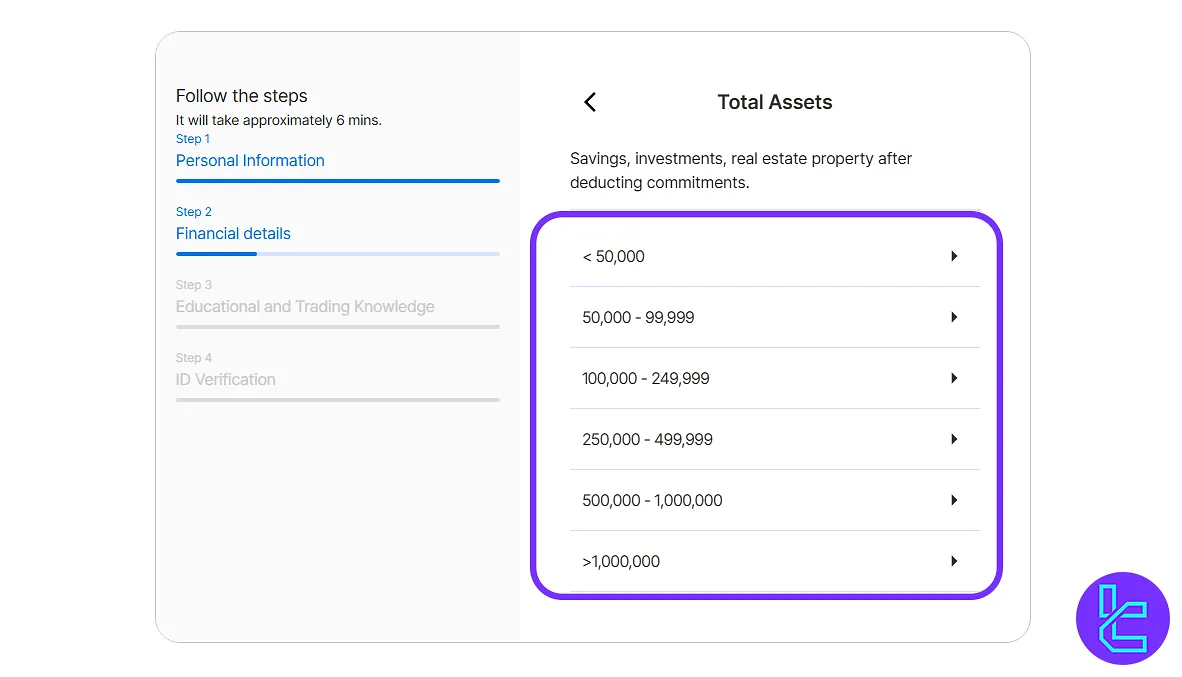Screen dimensions: 1182x677
Task: Click the arrow next to < 50,000
Action: pyautogui.click(x=954, y=256)
